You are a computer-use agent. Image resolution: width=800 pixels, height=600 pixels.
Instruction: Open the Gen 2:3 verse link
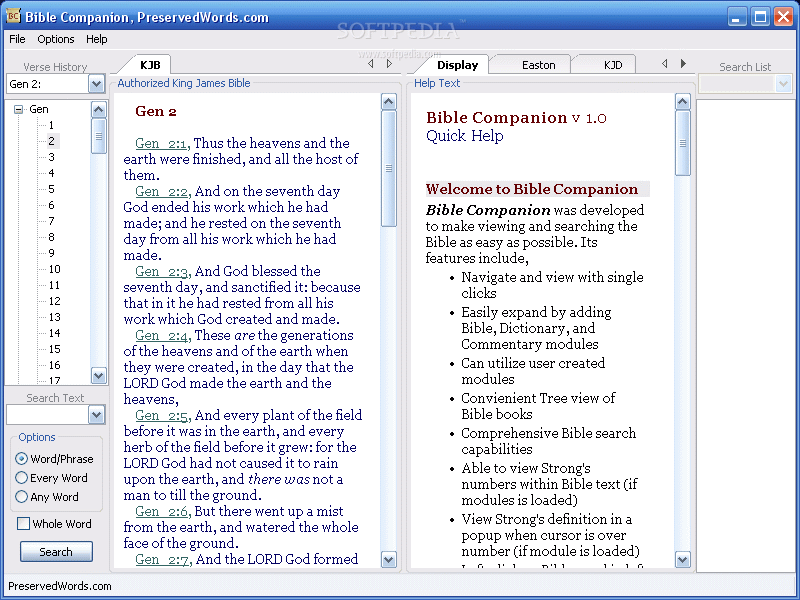point(162,271)
